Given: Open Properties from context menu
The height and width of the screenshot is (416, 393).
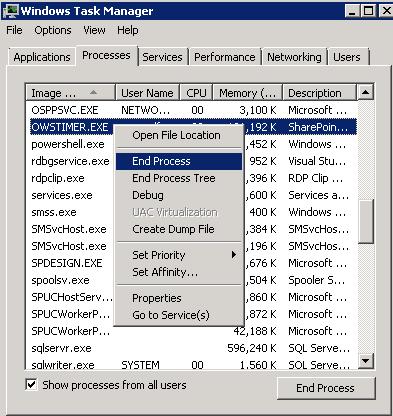Looking at the screenshot, I should [x=179, y=298].
